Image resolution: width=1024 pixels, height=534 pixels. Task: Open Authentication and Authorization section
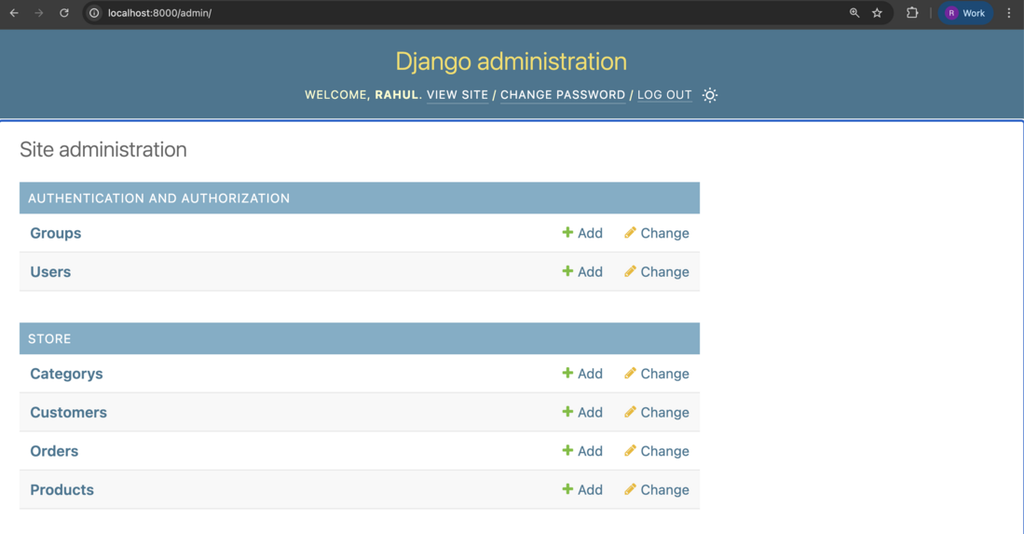[159, 198]
